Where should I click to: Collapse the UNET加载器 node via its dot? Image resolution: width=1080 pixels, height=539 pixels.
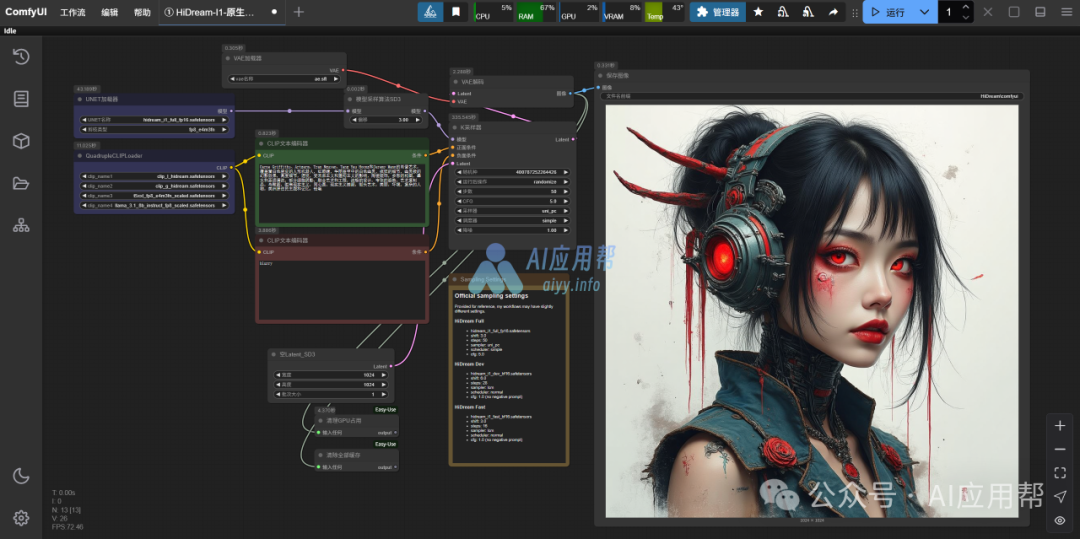(x=80, y=99)
